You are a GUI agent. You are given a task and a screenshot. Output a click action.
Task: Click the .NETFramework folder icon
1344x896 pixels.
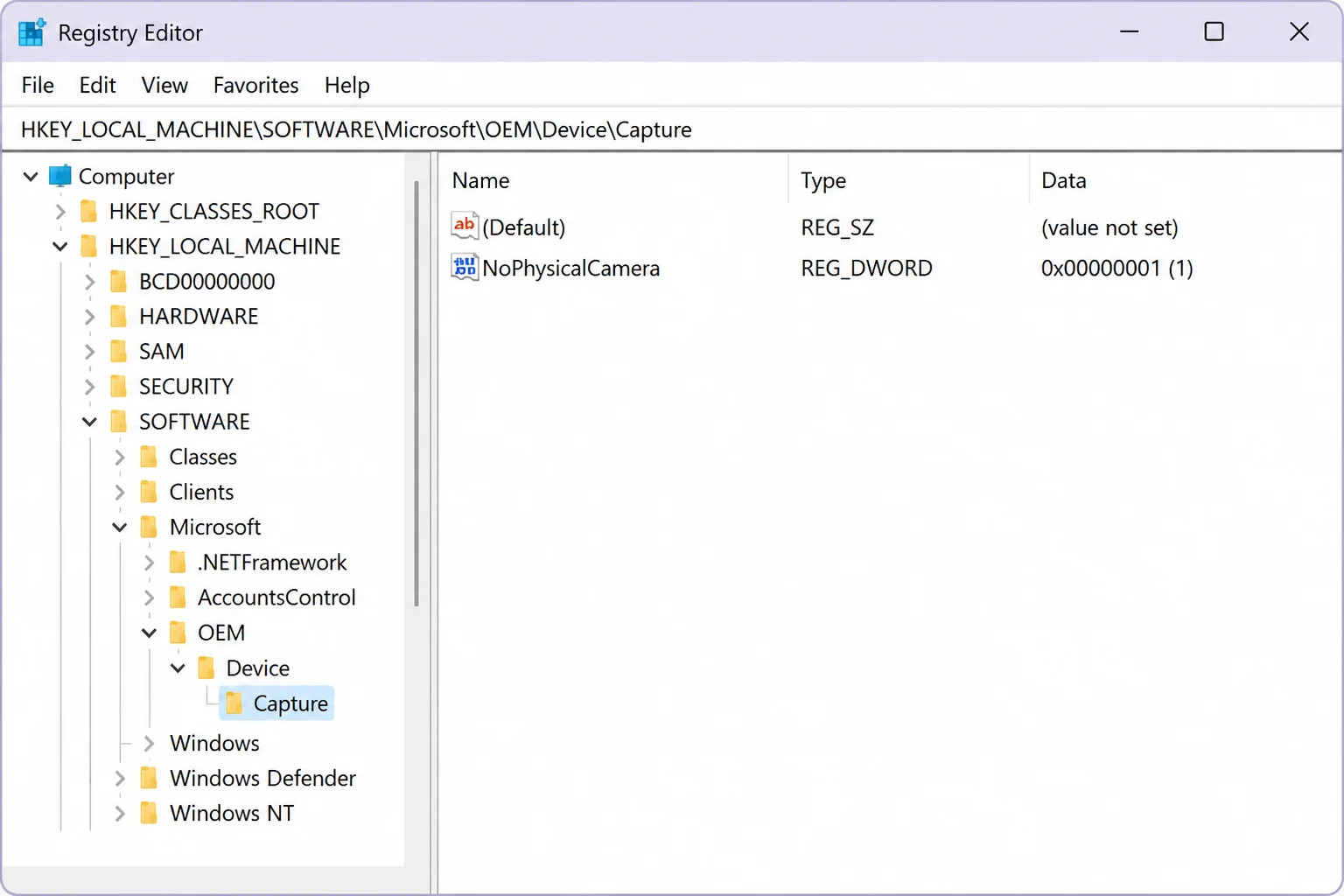click(178, 562)
